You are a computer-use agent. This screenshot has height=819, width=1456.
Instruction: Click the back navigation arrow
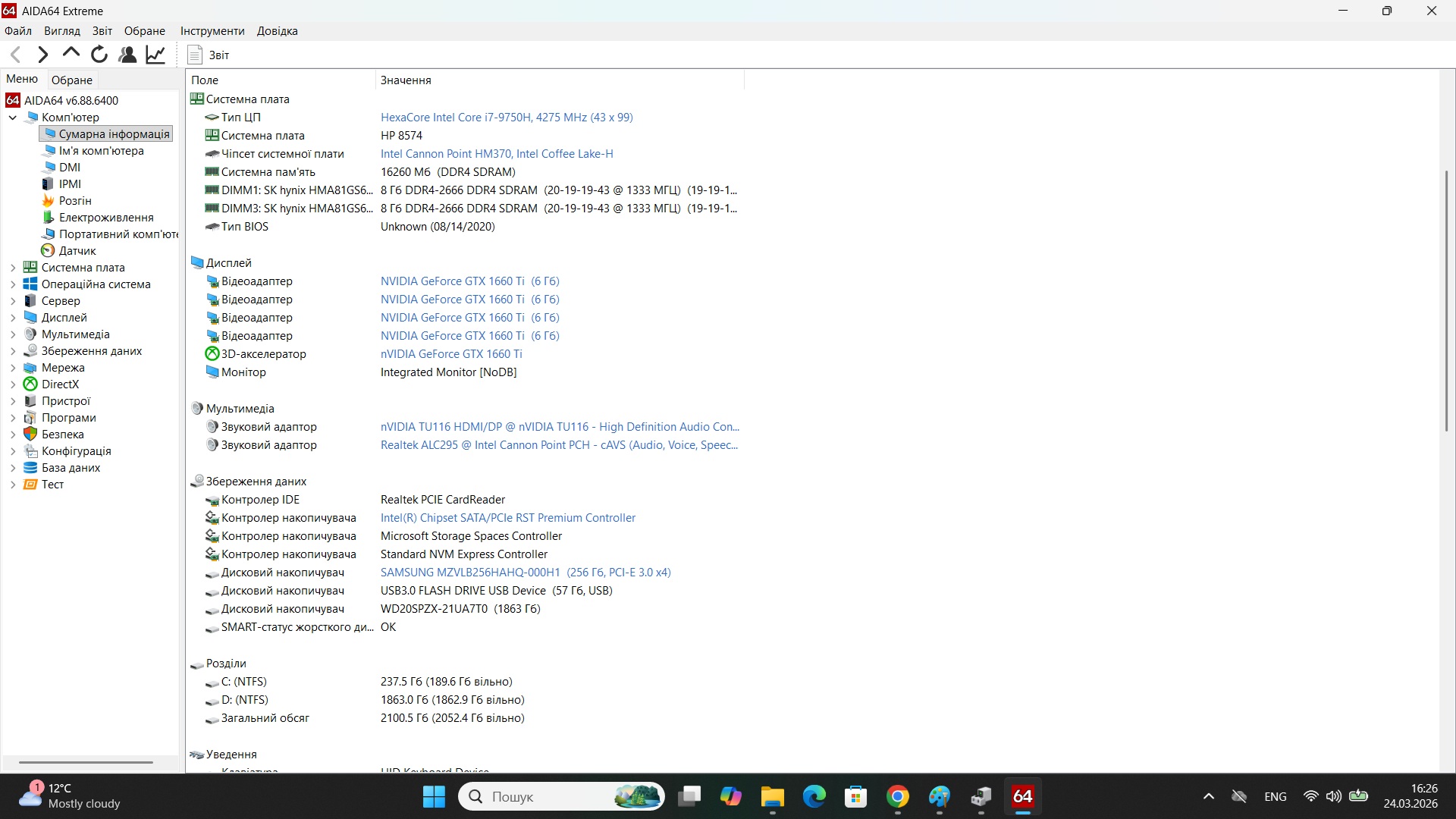tap(15, 54)
